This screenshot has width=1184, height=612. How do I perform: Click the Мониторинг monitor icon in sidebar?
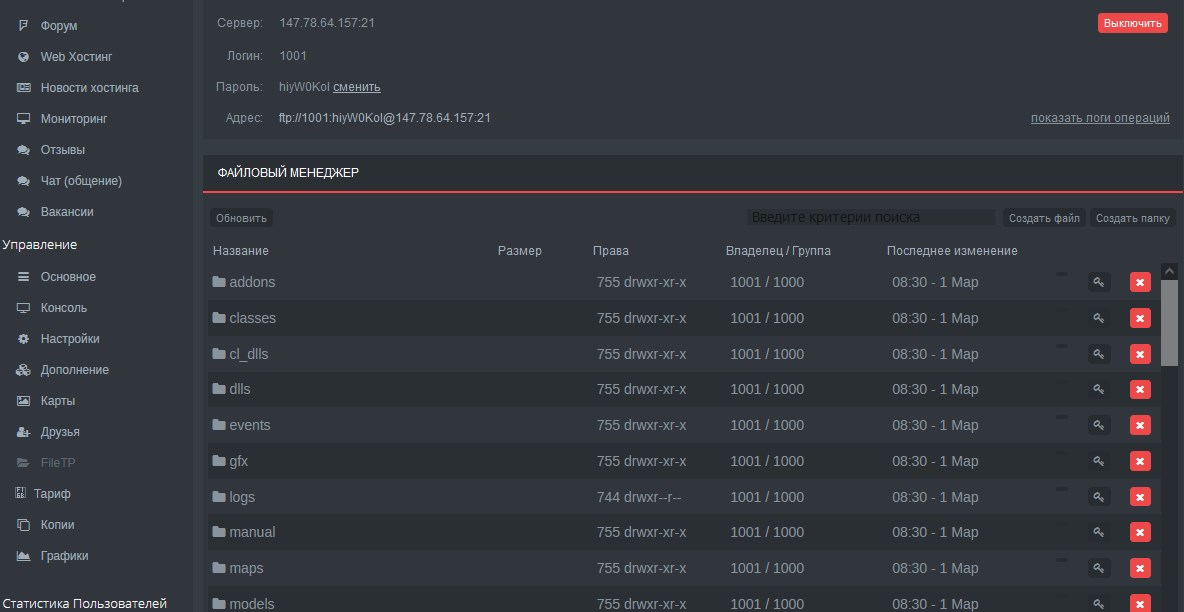(x=23, y=119)
